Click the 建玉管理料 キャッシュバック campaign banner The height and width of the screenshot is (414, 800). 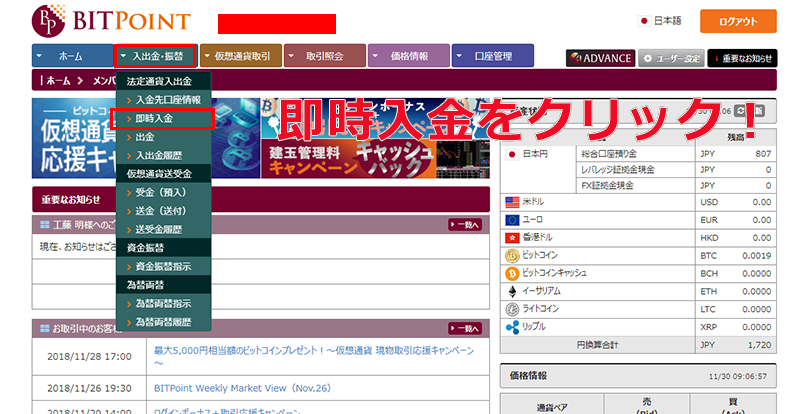(x=375, y=159)
